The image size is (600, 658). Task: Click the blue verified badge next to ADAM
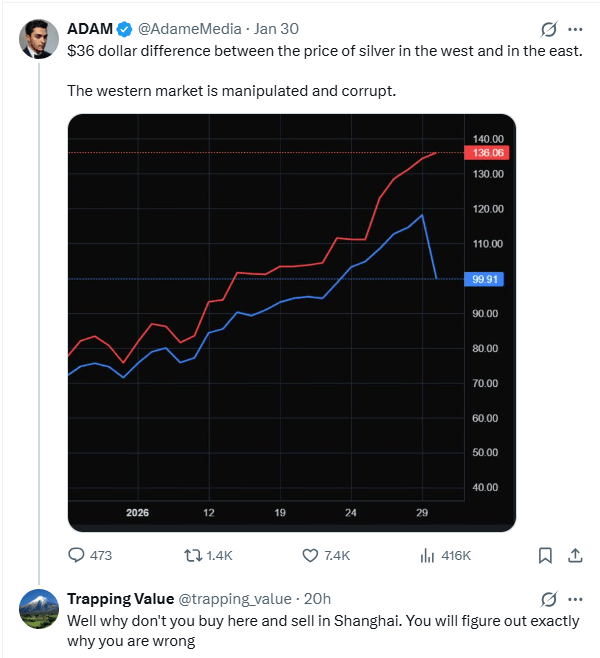pyautogui.click(x=126, y=29)
